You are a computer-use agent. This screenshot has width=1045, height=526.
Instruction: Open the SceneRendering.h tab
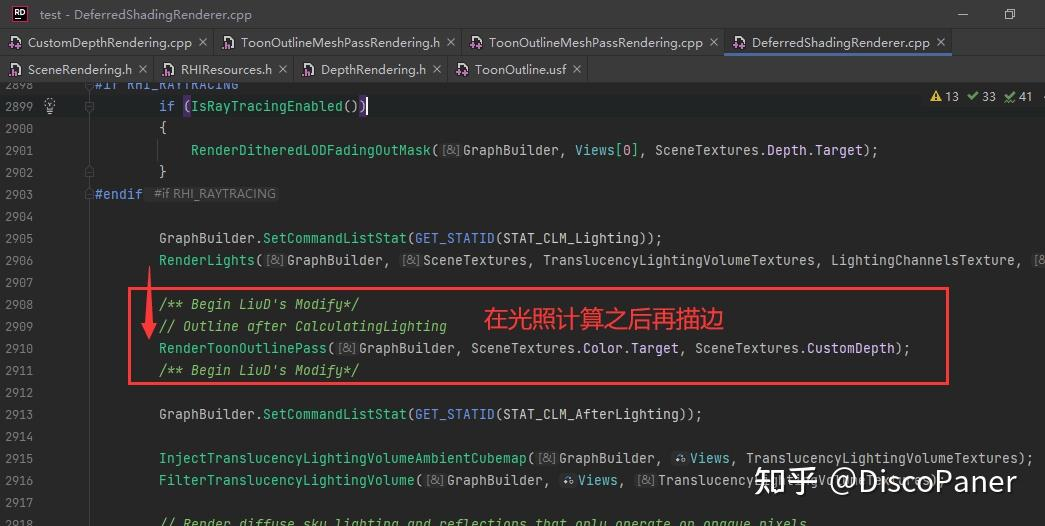pyautogui.click(x=79, y=69)
